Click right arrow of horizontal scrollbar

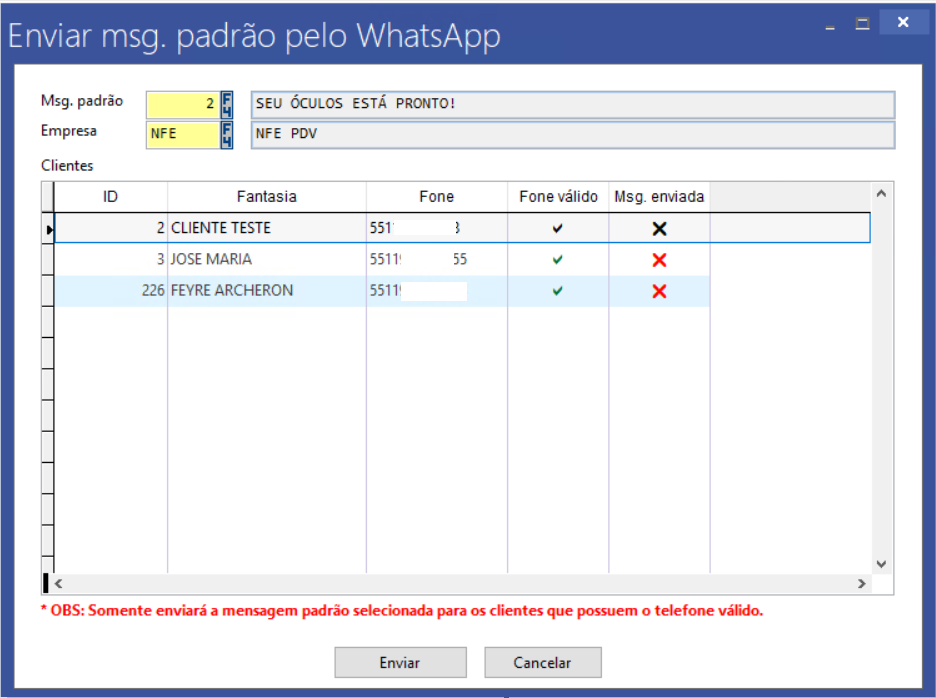pos(861,583)
